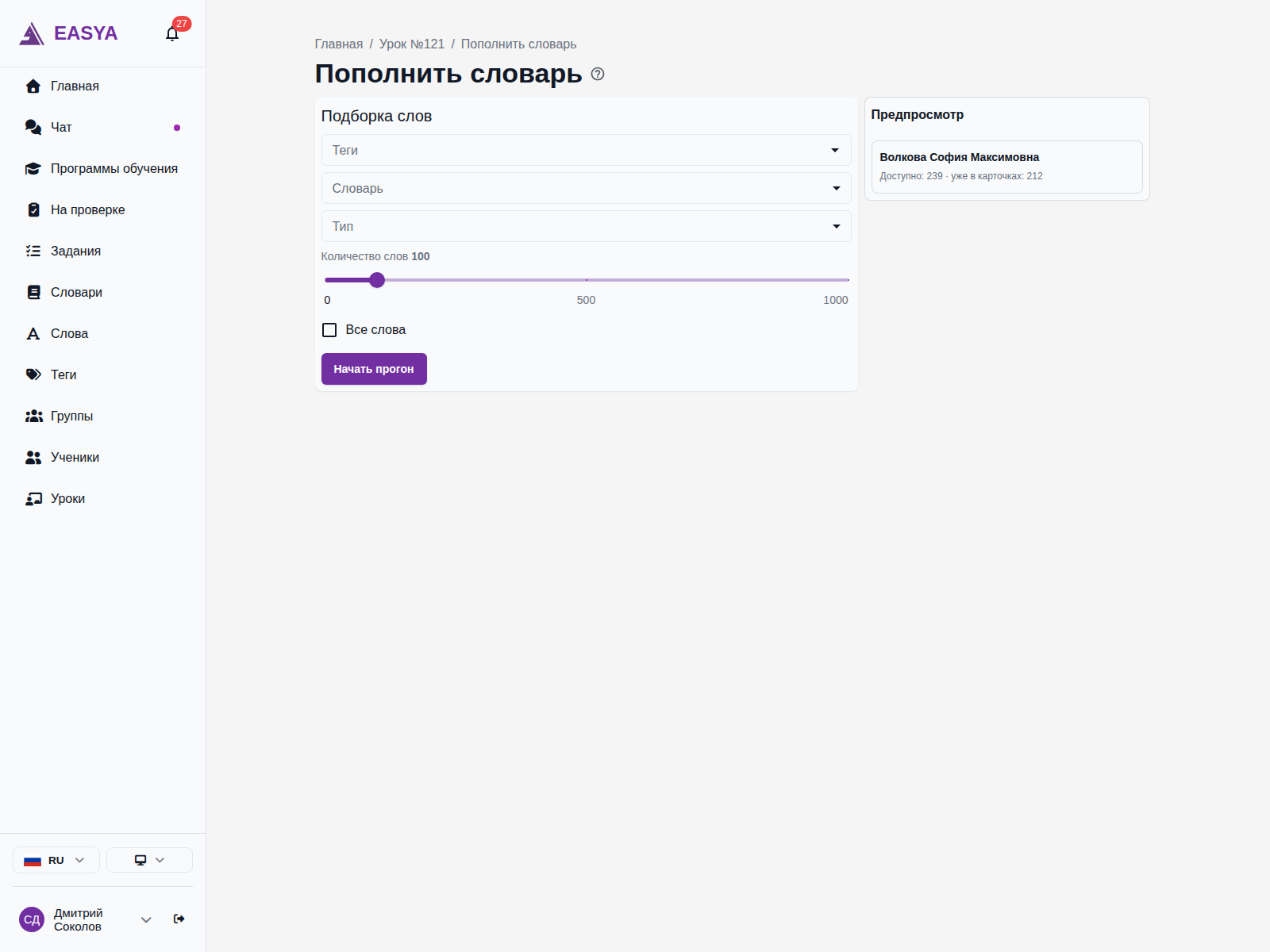Open the display theme selector
The image size is (1270, 952).
coord(149,860)
